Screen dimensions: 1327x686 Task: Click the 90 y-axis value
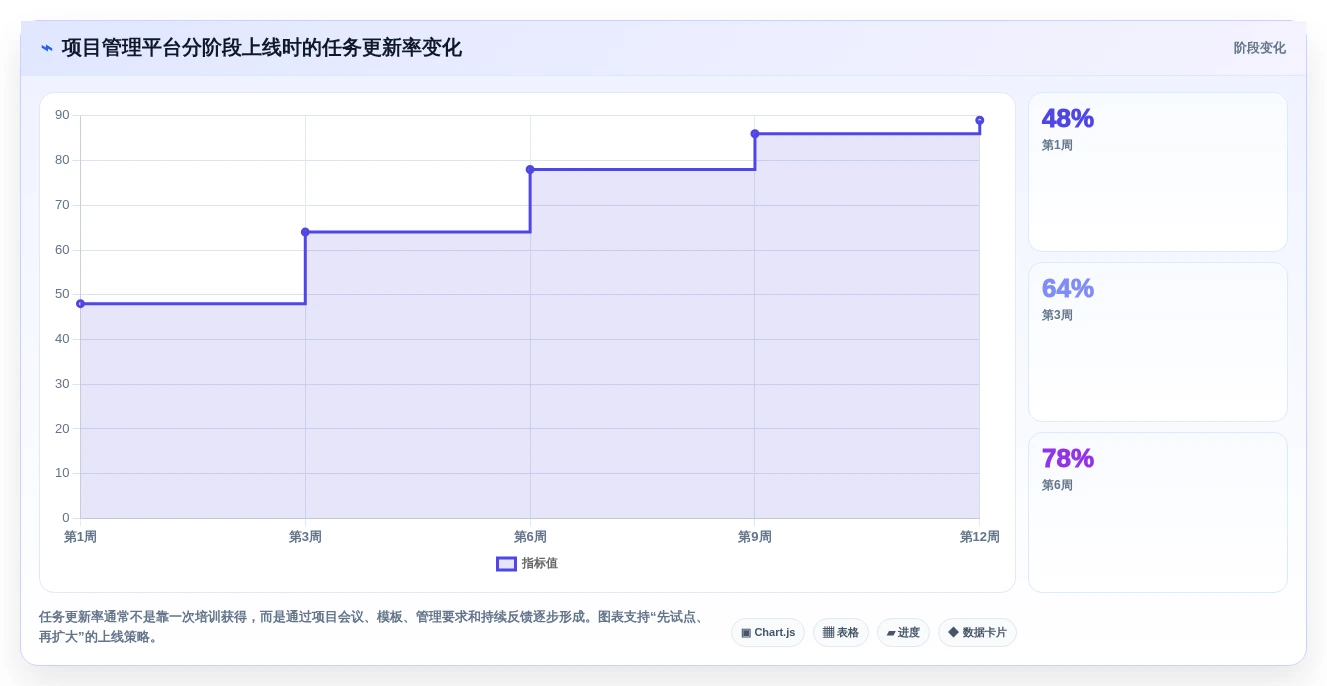click(x=62, y=115)
